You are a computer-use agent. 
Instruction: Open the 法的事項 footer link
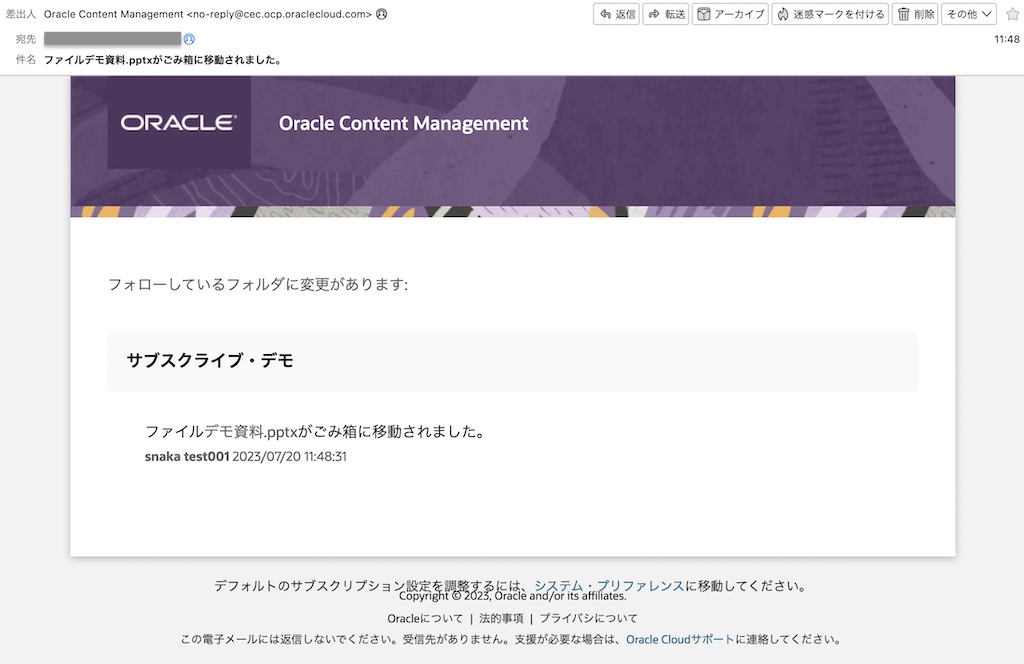501,618
